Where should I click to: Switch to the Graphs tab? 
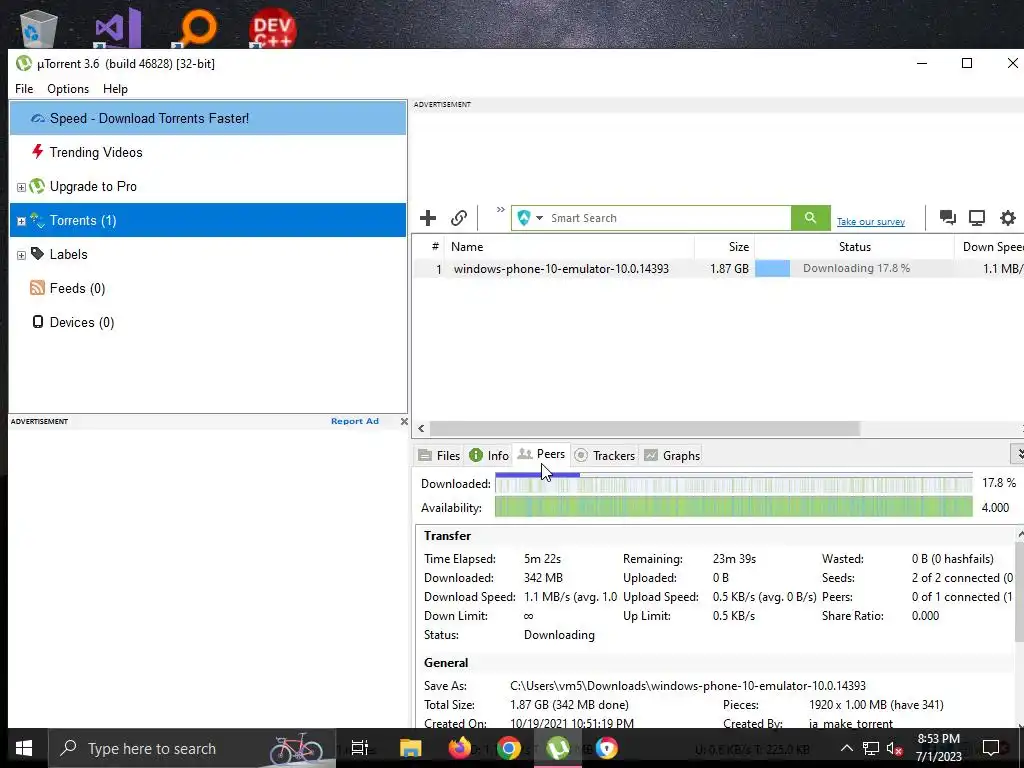coord(672,455)
